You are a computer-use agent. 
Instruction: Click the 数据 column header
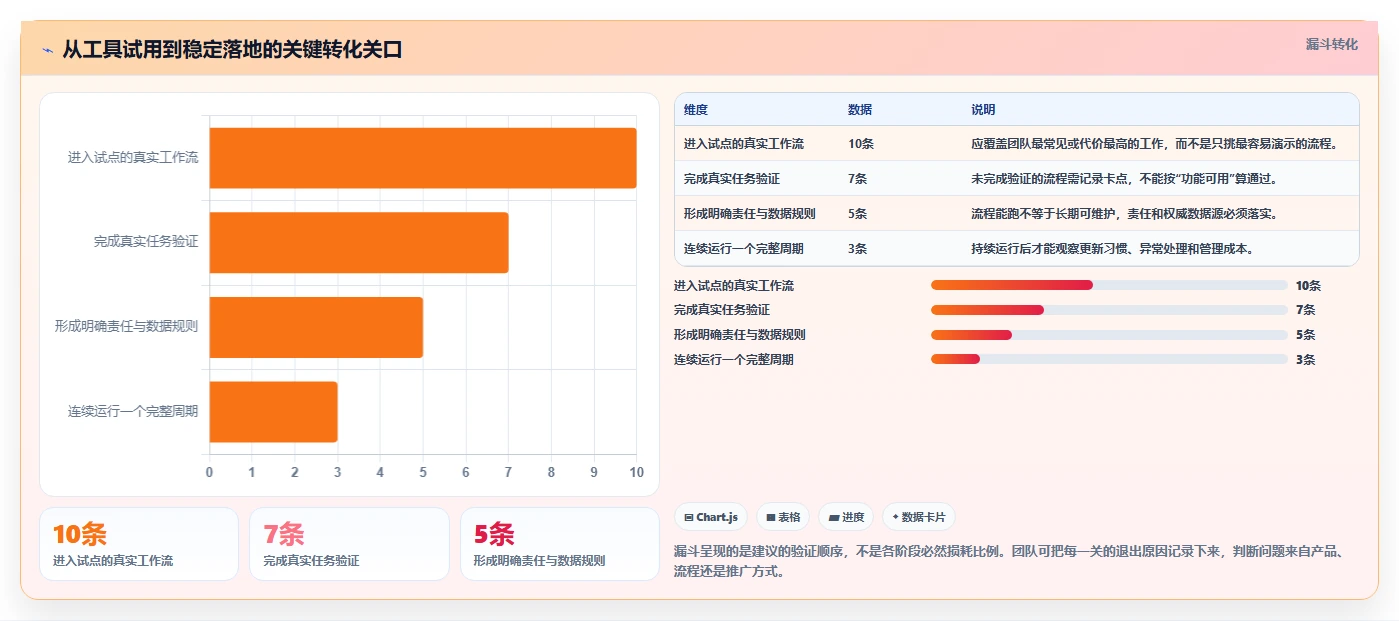860,110
